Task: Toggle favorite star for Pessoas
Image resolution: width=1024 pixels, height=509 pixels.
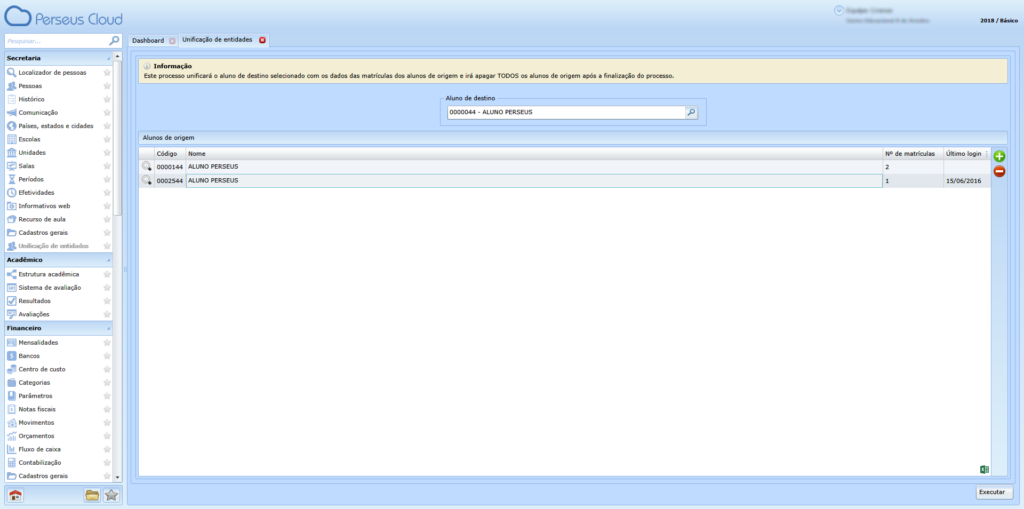Action: pyautogui.click(x=107, y=86)
